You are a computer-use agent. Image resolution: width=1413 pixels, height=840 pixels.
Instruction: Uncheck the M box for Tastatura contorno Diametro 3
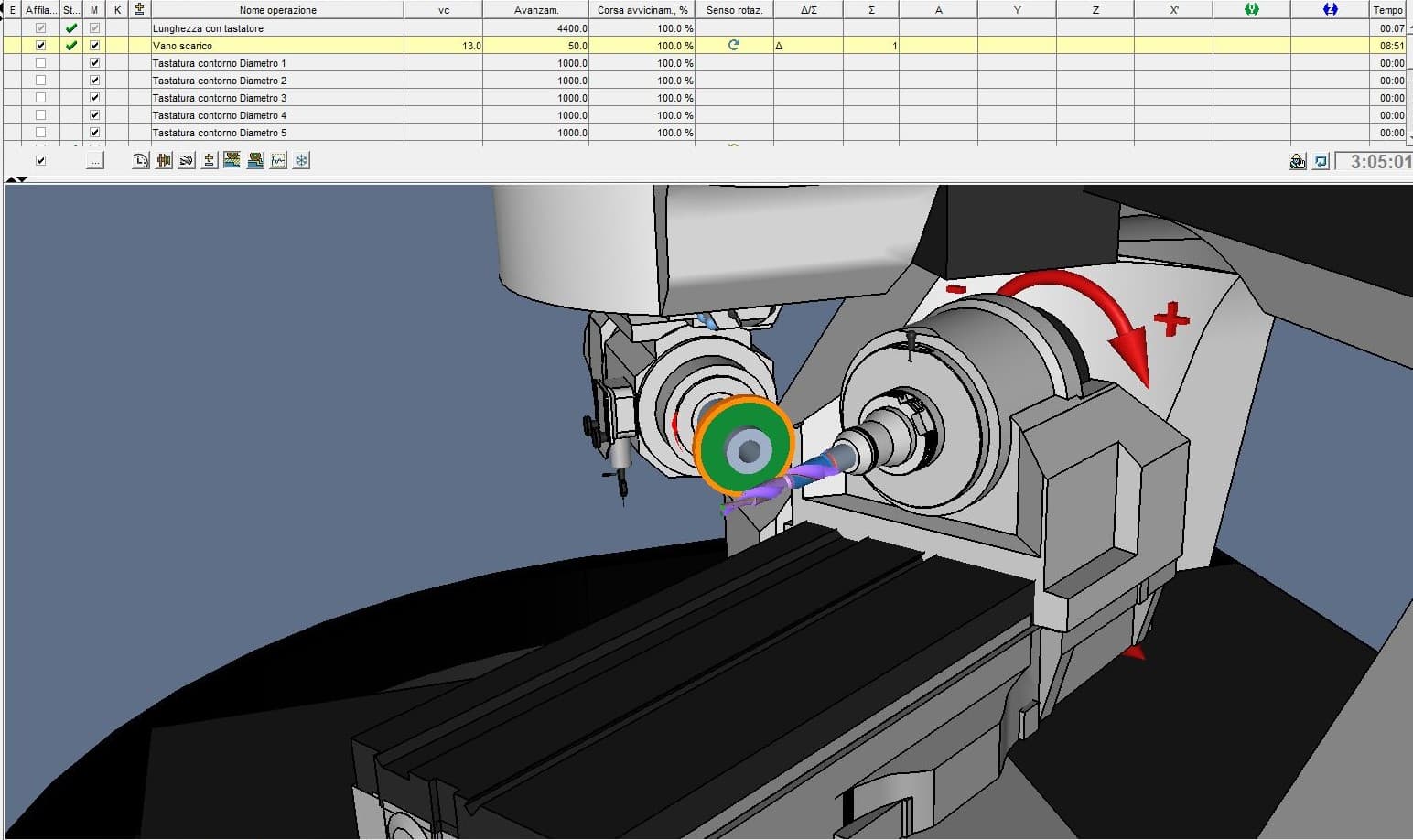click(94, 98)
